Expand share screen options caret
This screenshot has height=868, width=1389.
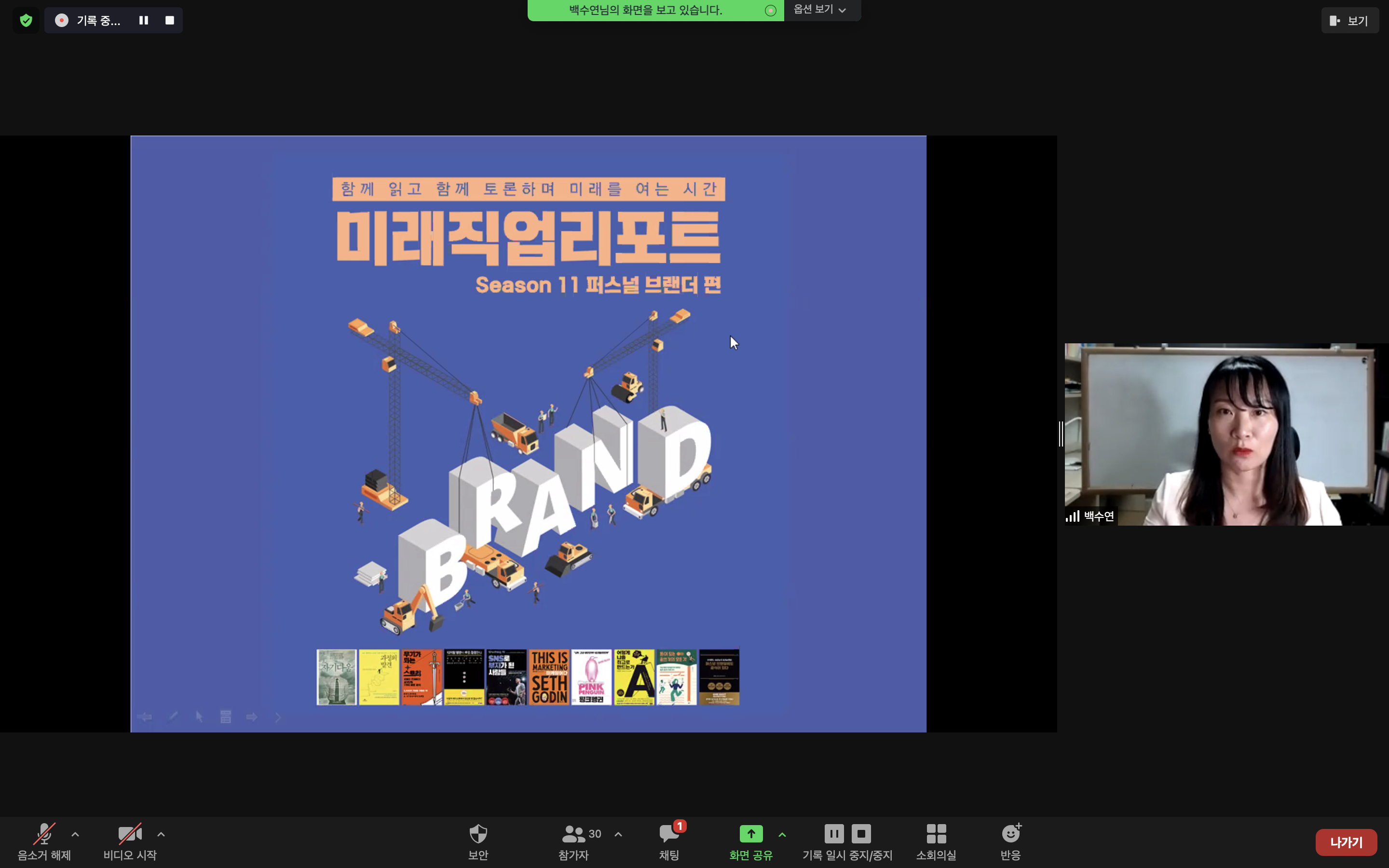click(x=782, y=834)
